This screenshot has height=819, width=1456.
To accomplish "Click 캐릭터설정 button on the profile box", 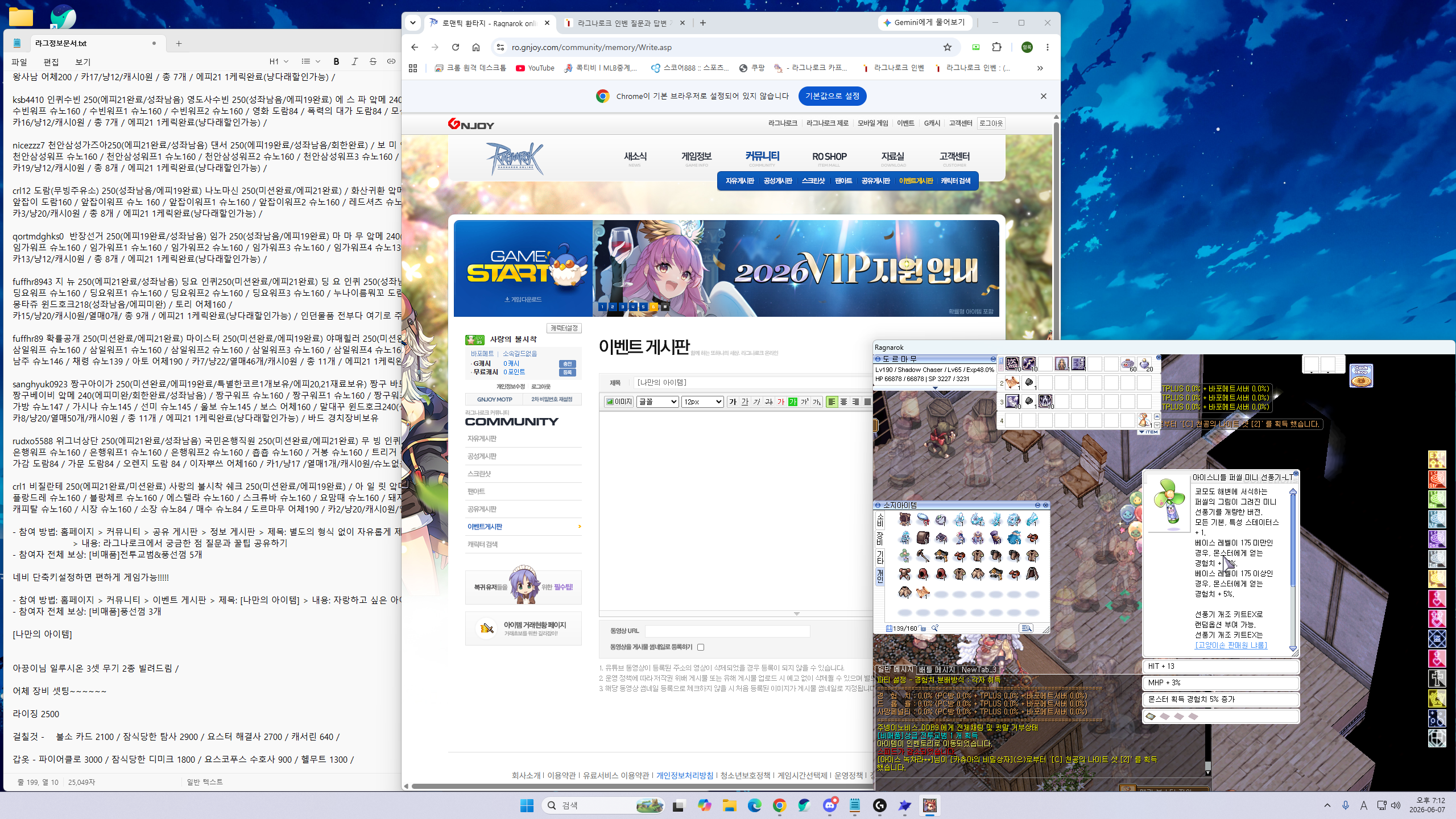I will pos(564,328).
